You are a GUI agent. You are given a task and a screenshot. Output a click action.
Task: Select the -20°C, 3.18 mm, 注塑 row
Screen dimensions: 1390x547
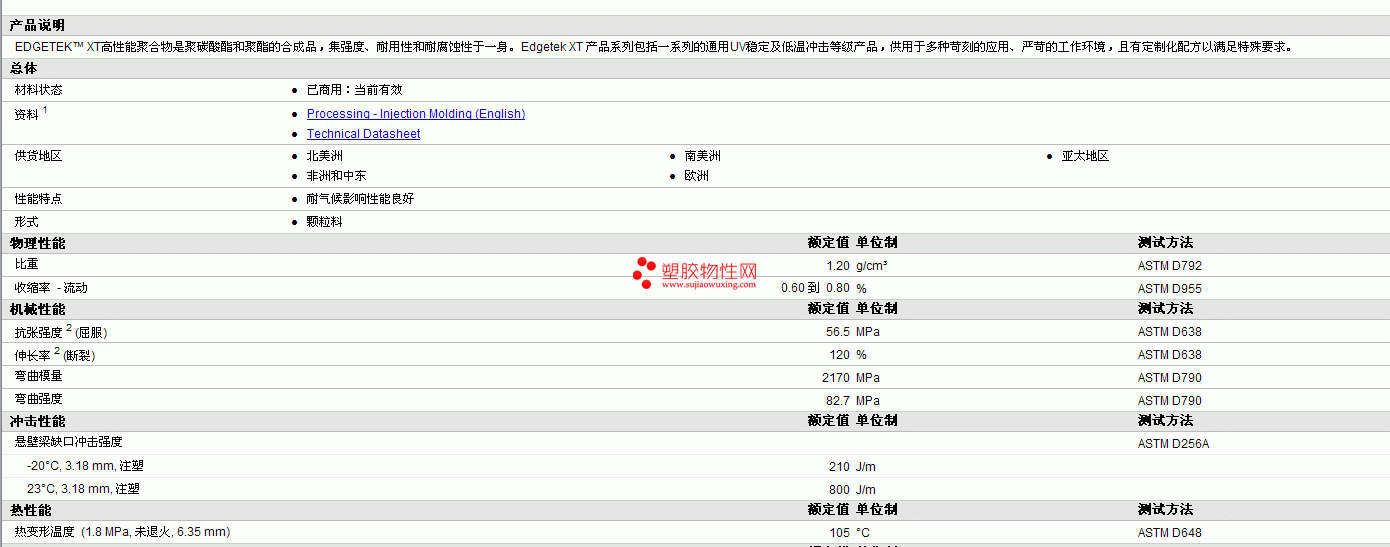pos(84,466)
